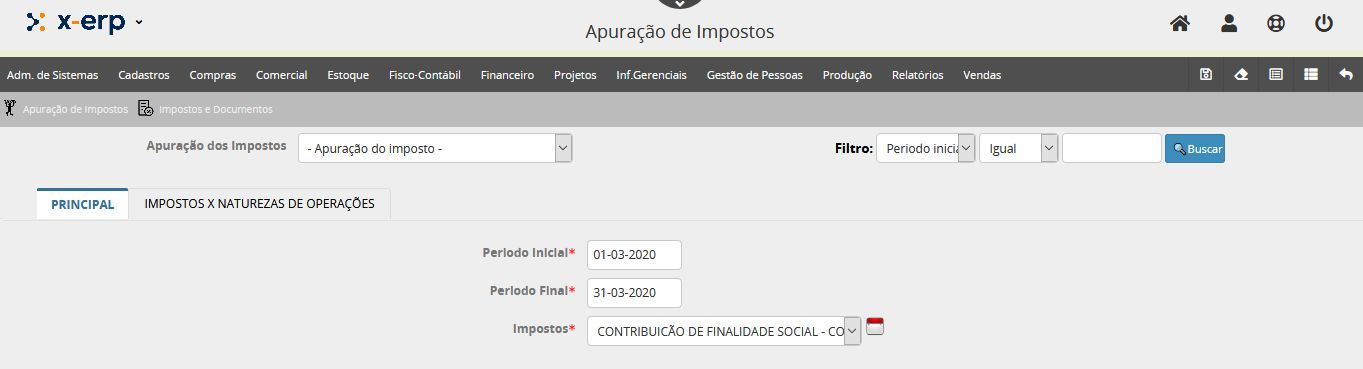
Task: Go to the home icon
Action: pos(1180,23)
